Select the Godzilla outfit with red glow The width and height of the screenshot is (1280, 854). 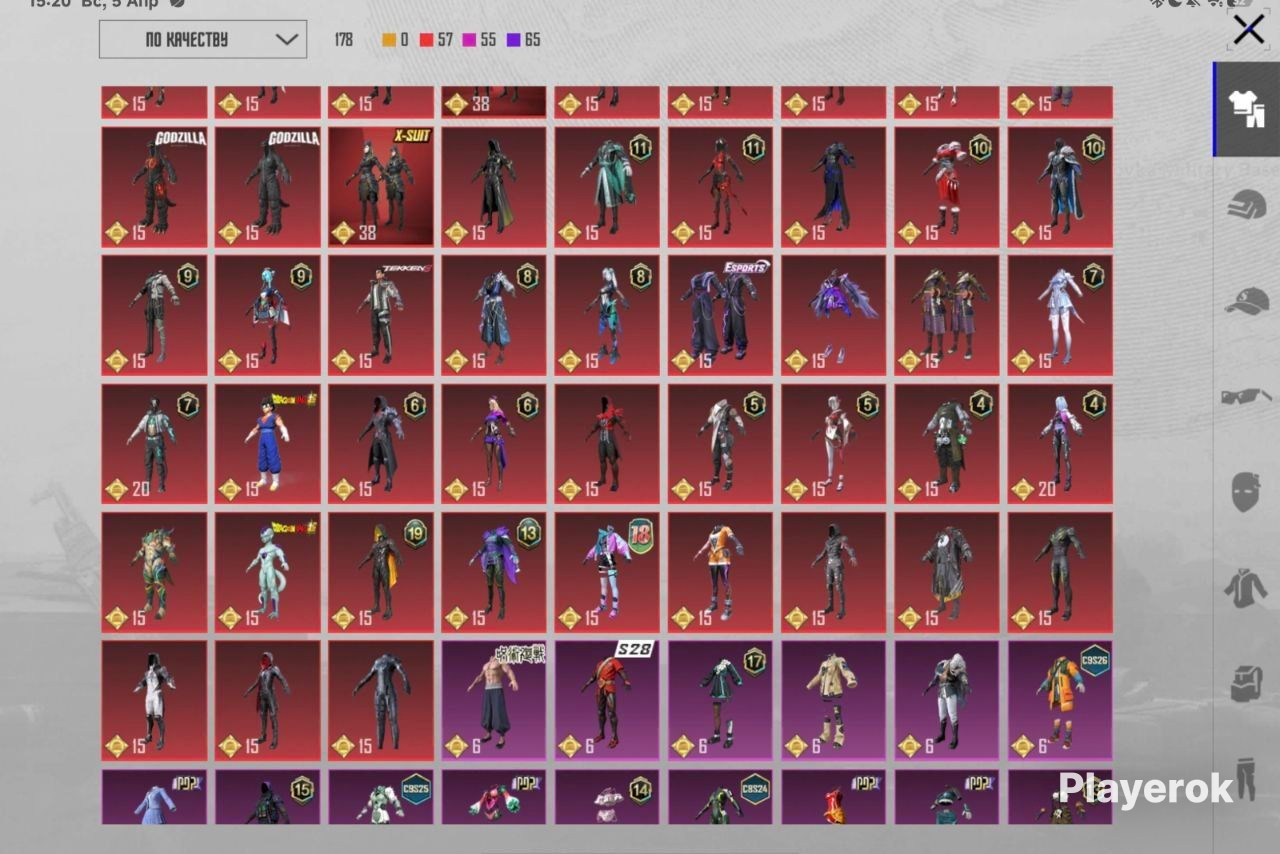(x=154, y=187)
